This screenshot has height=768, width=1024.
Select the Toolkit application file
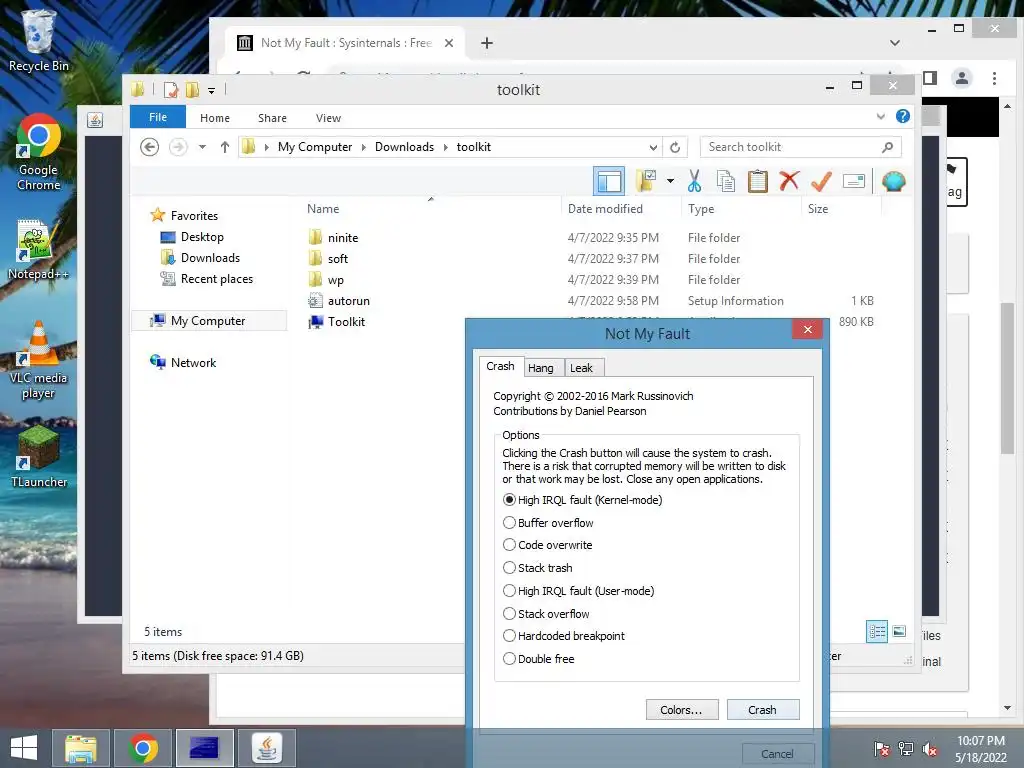point(346,321)
